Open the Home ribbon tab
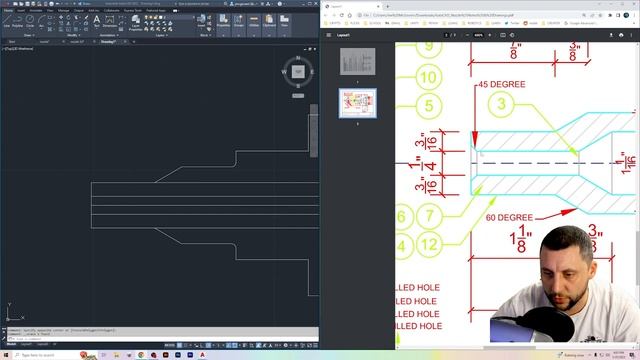 8,10
